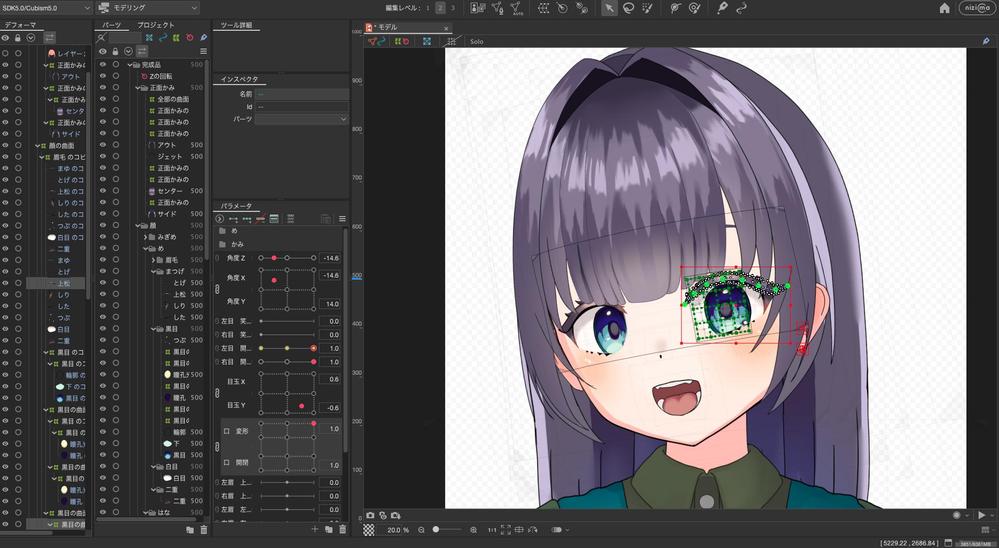Click the rotation deformer filter icon in the Parts panel
This screenshot has width=999, height=548.
point(189,38)
